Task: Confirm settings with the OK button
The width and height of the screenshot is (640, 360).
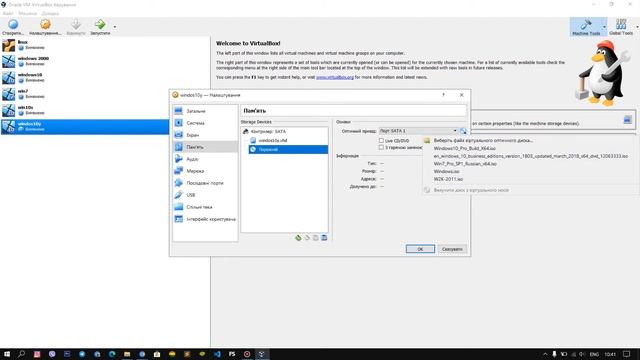Action: 420,249
